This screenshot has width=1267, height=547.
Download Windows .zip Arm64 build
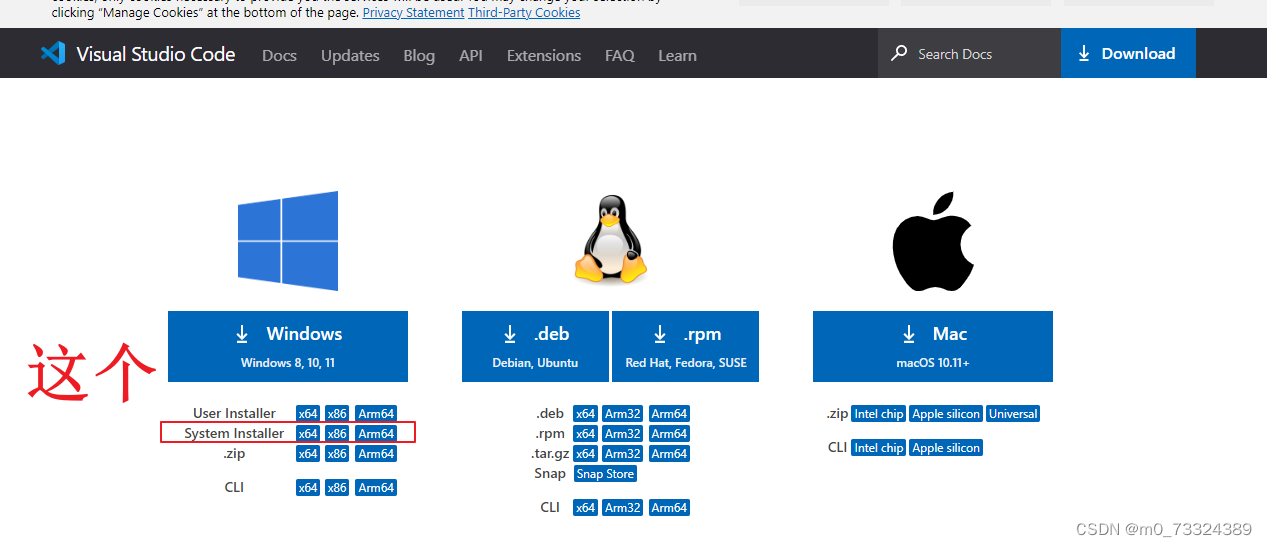[376, 454]
